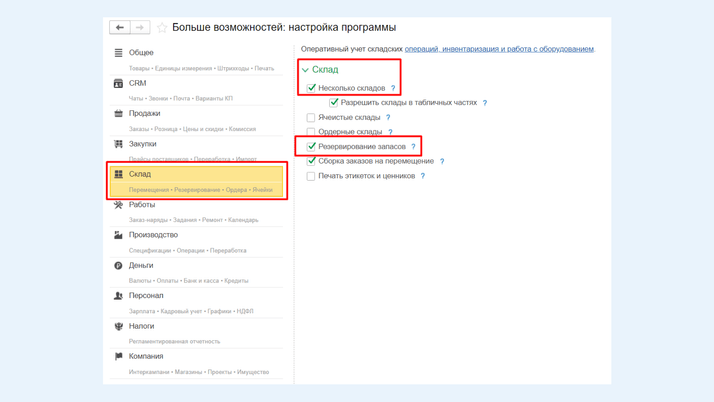Open help for Разрешить склады в табличных частях
The width and height of the screenshot is (714, 402).
click(x=485, y=103)
